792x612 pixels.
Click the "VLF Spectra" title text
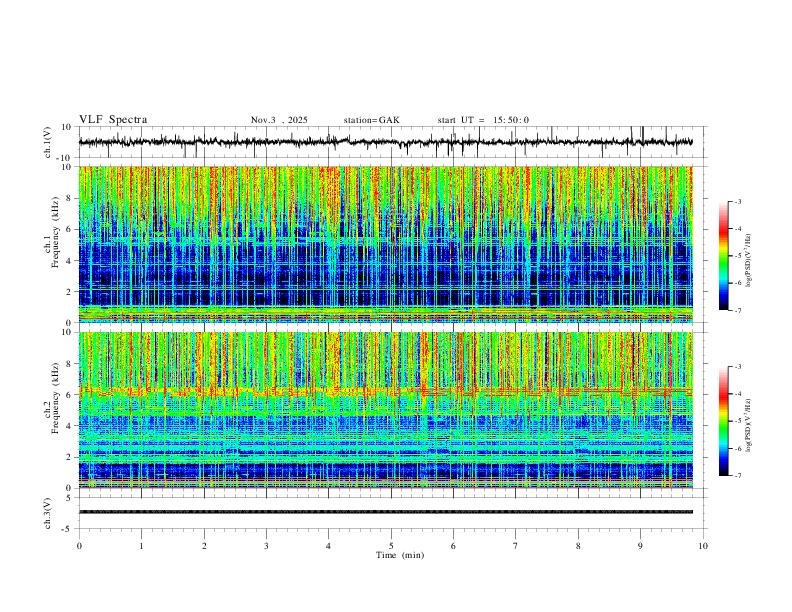pos(113,120)
